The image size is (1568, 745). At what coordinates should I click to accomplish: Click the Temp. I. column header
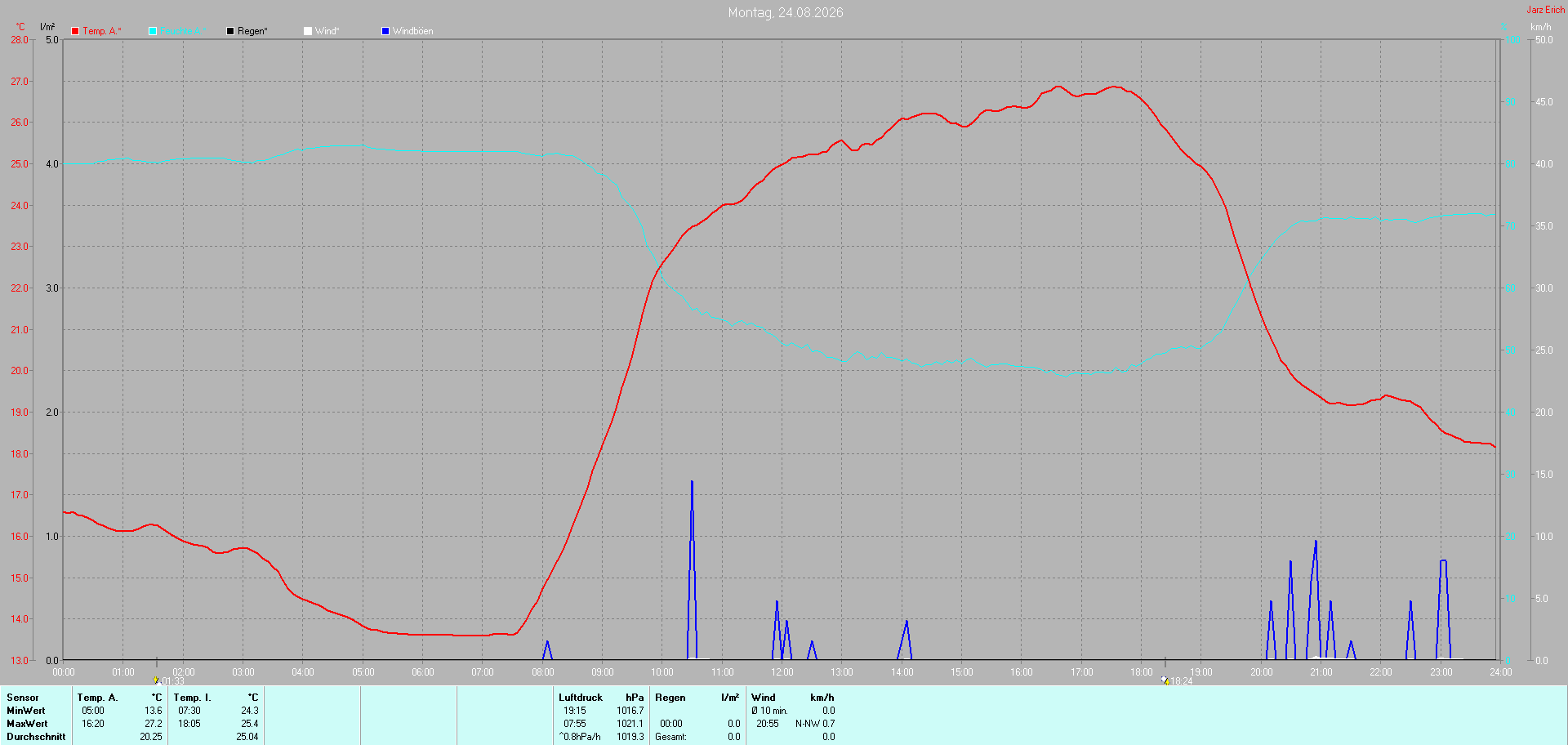[192, 698]
